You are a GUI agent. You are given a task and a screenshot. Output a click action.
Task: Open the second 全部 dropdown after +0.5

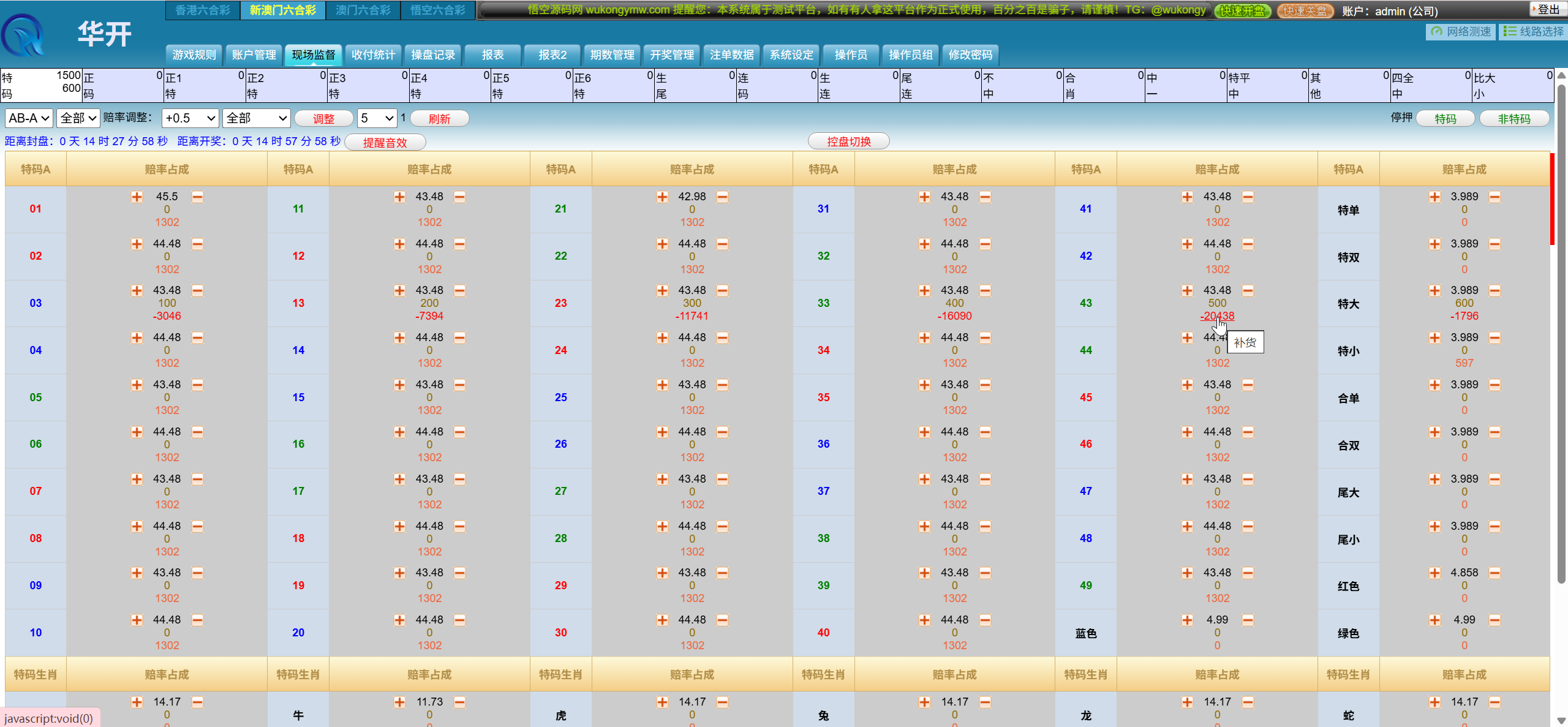pyautogui.click(x=256, y=118)
